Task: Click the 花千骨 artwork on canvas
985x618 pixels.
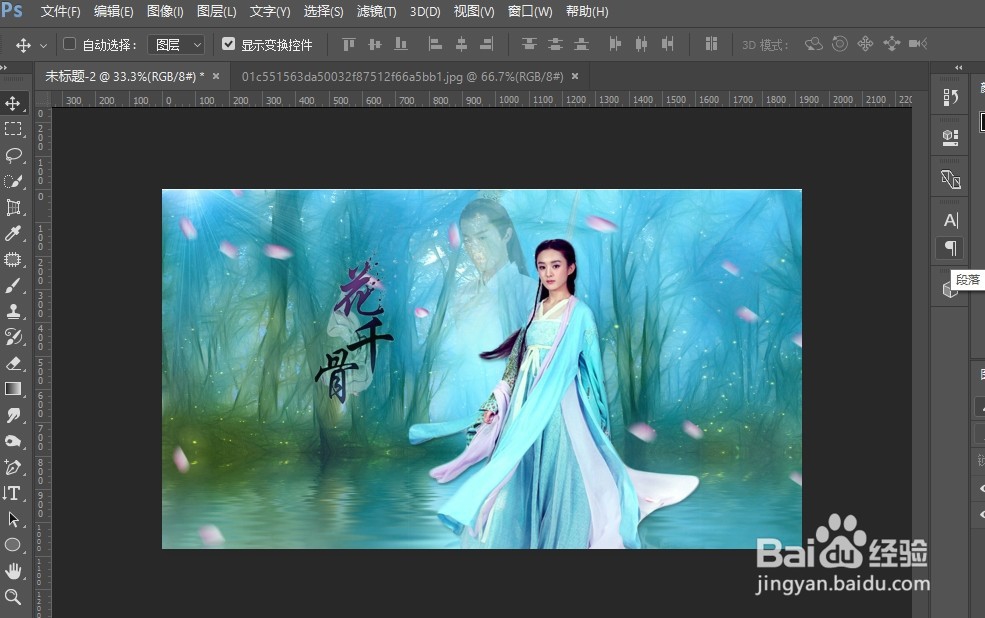Action: [x=353, y=332]
